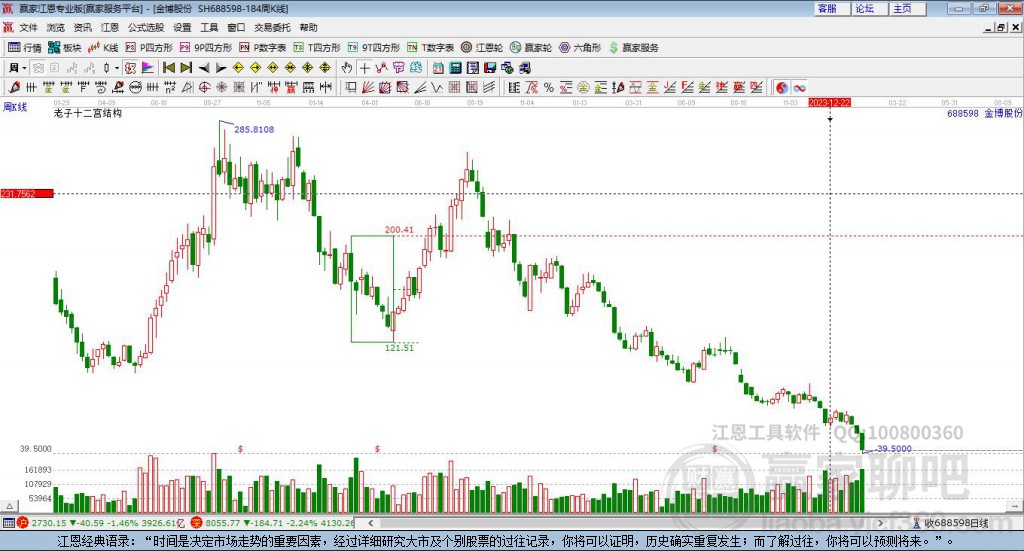Open the 9T四方形 tool
This screenshot has width=1024, height=551.
click(x=374, y=48)
